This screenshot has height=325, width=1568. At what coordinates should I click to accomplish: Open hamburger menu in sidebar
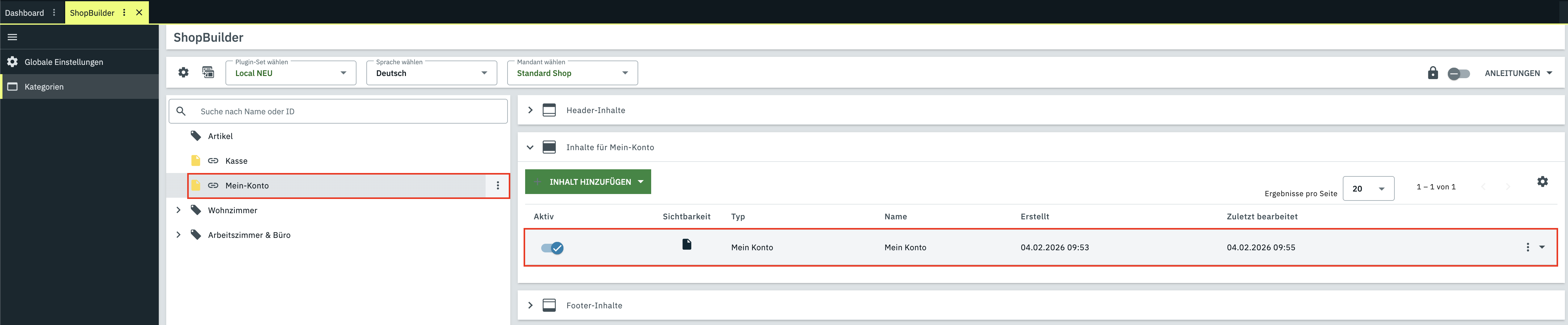pyautogui.click(x=12, y=37)
